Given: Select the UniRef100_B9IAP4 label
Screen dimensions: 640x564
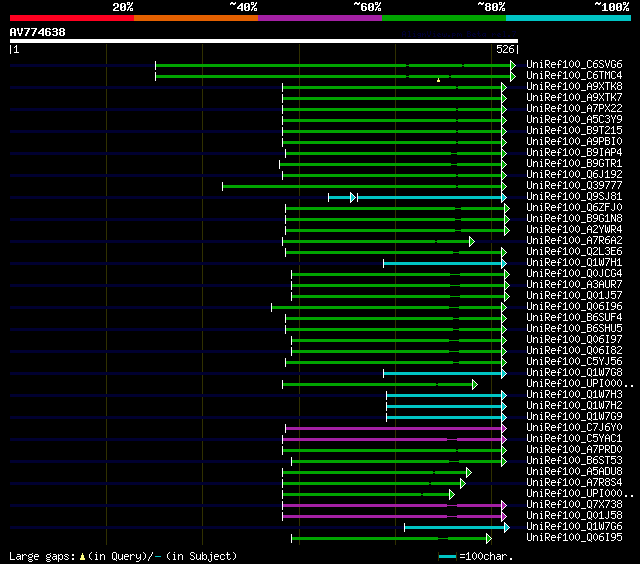Looking at the screenshot, I should [574, 153].
